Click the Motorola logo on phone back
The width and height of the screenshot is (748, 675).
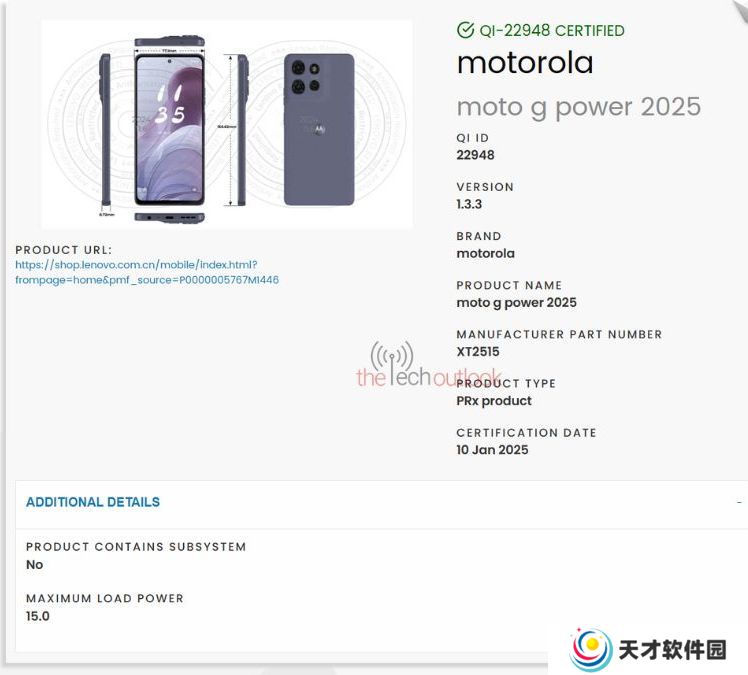coord(319,129)
